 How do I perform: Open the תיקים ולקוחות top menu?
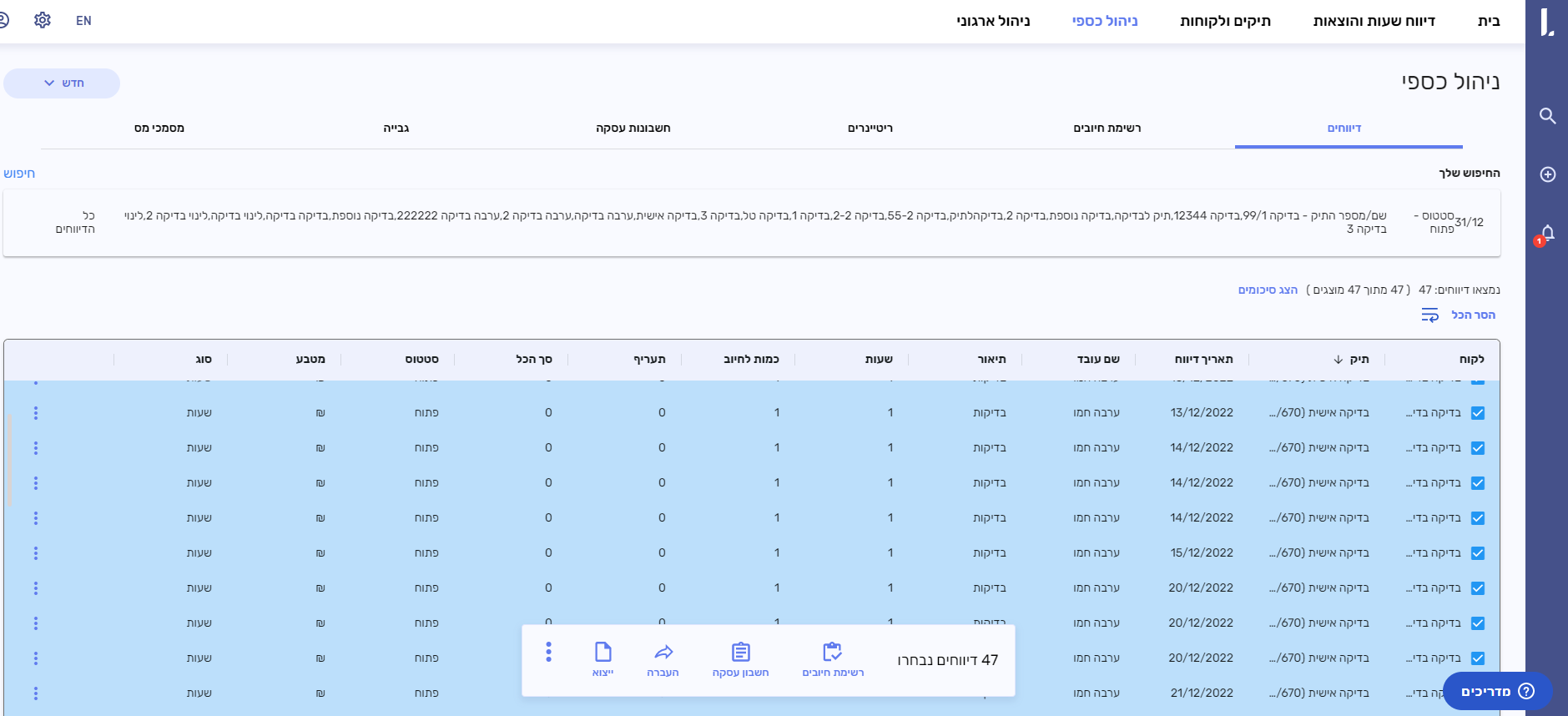(x=1225, y=21)
